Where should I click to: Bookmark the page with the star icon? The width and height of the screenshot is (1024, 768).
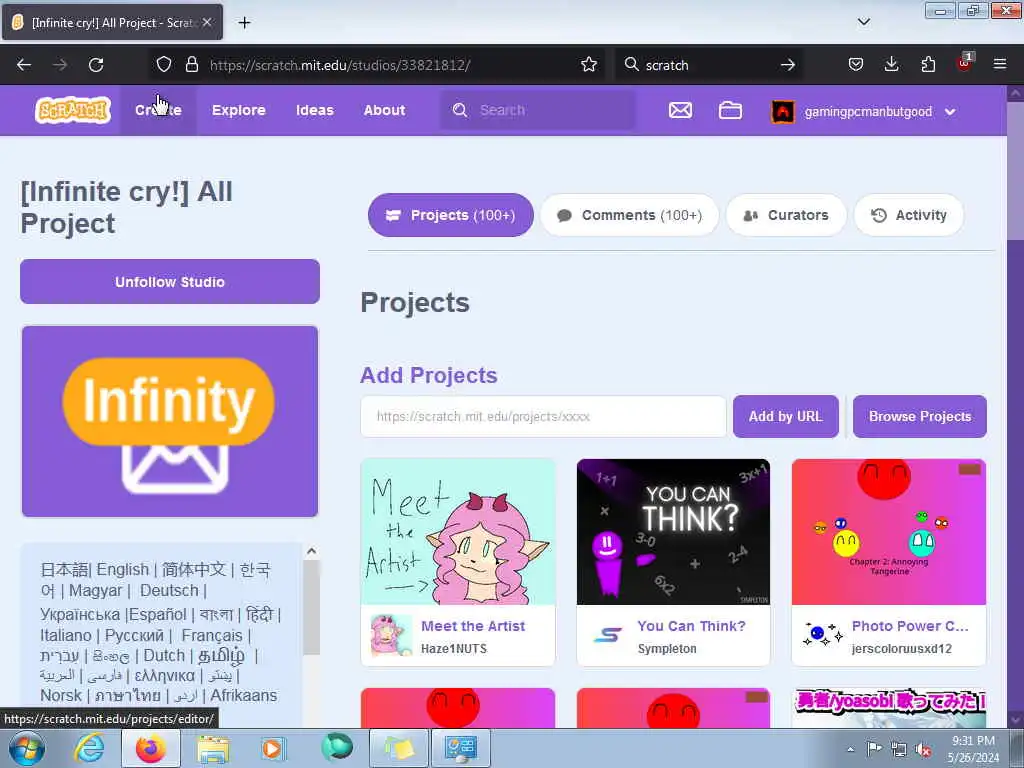pos(588,65)
